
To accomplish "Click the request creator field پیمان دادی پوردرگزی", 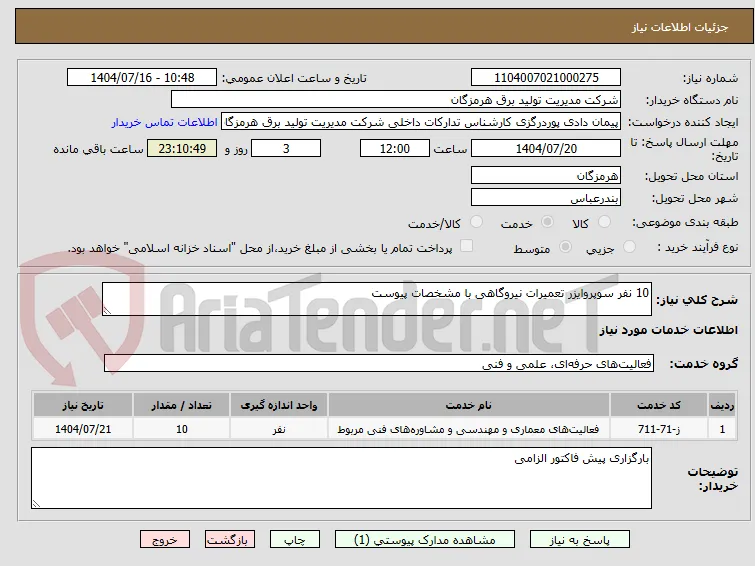I will pyautogui.click(x=421, y=122).
